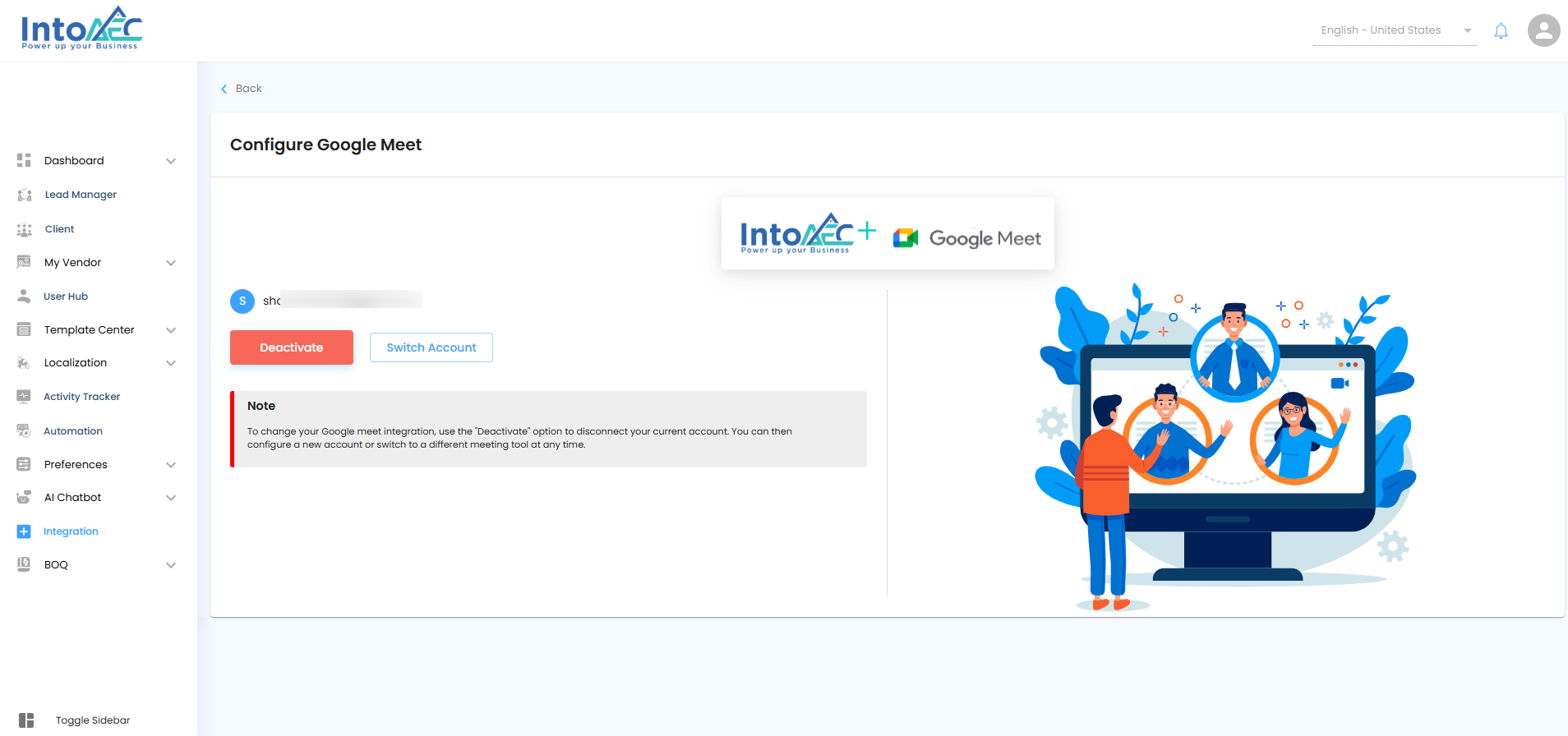Click the Activity Tracker icon

click(x=24, y=397)
